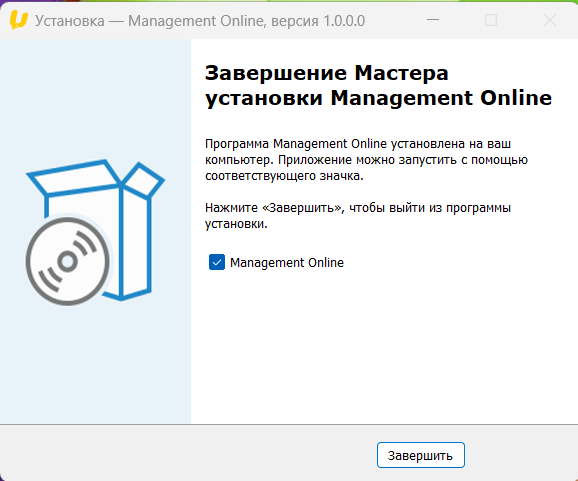Uncheck the Management Online launch checkbox
578x481 pixels.
[217, 262]
